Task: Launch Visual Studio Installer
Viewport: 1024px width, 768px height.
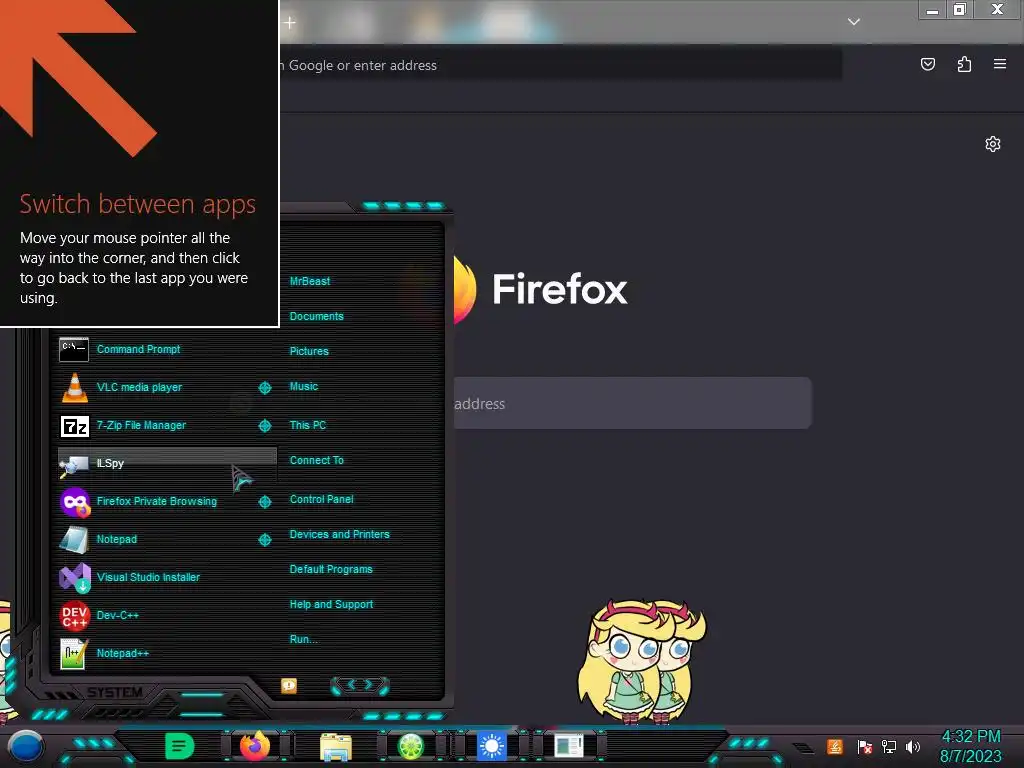Action: pos(167,577)
